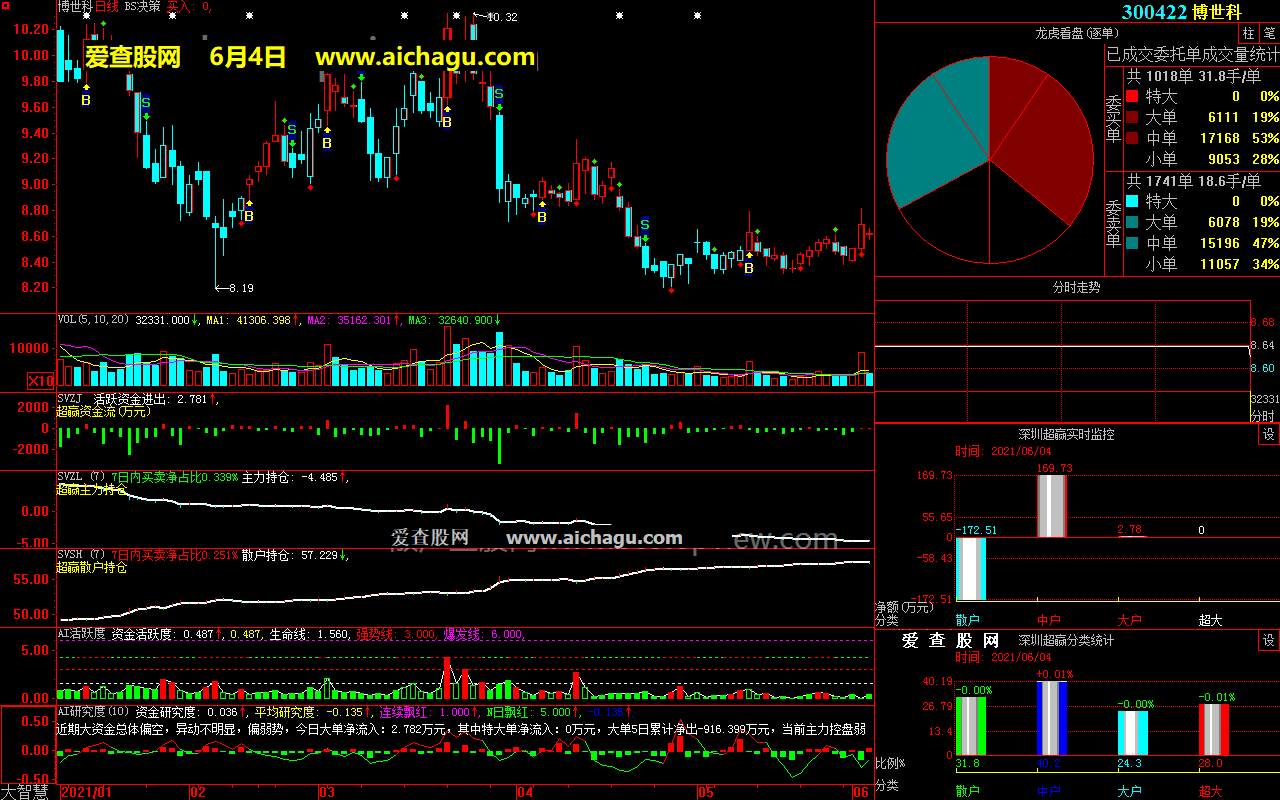1280x800 pixels.
Task: Click the AI活跃度 indicator label
Action: coord(82,633)
